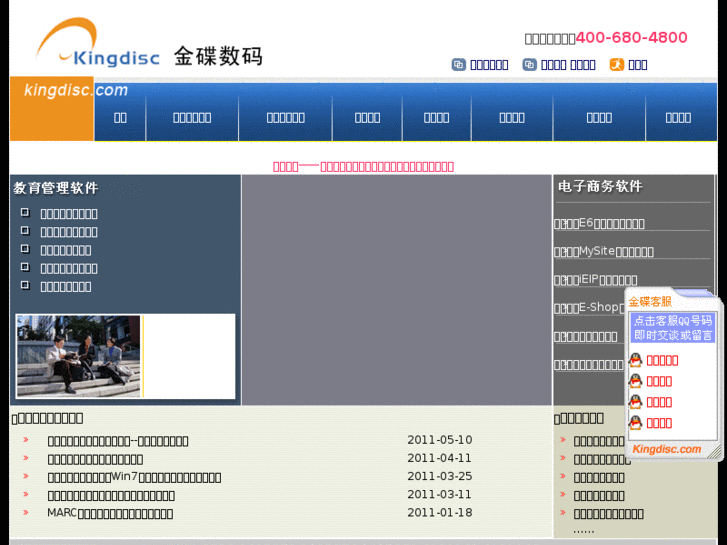Click the square bullet of first 教育管理软件 item
Viewport: 727px width, 545px height.
tap(25, 212)
